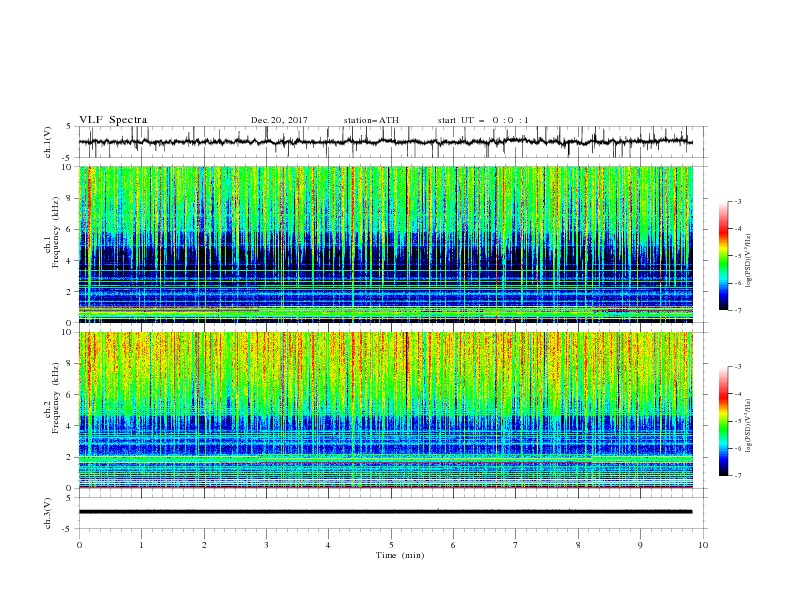Click the time axis tick label "10" at right end

703,545
